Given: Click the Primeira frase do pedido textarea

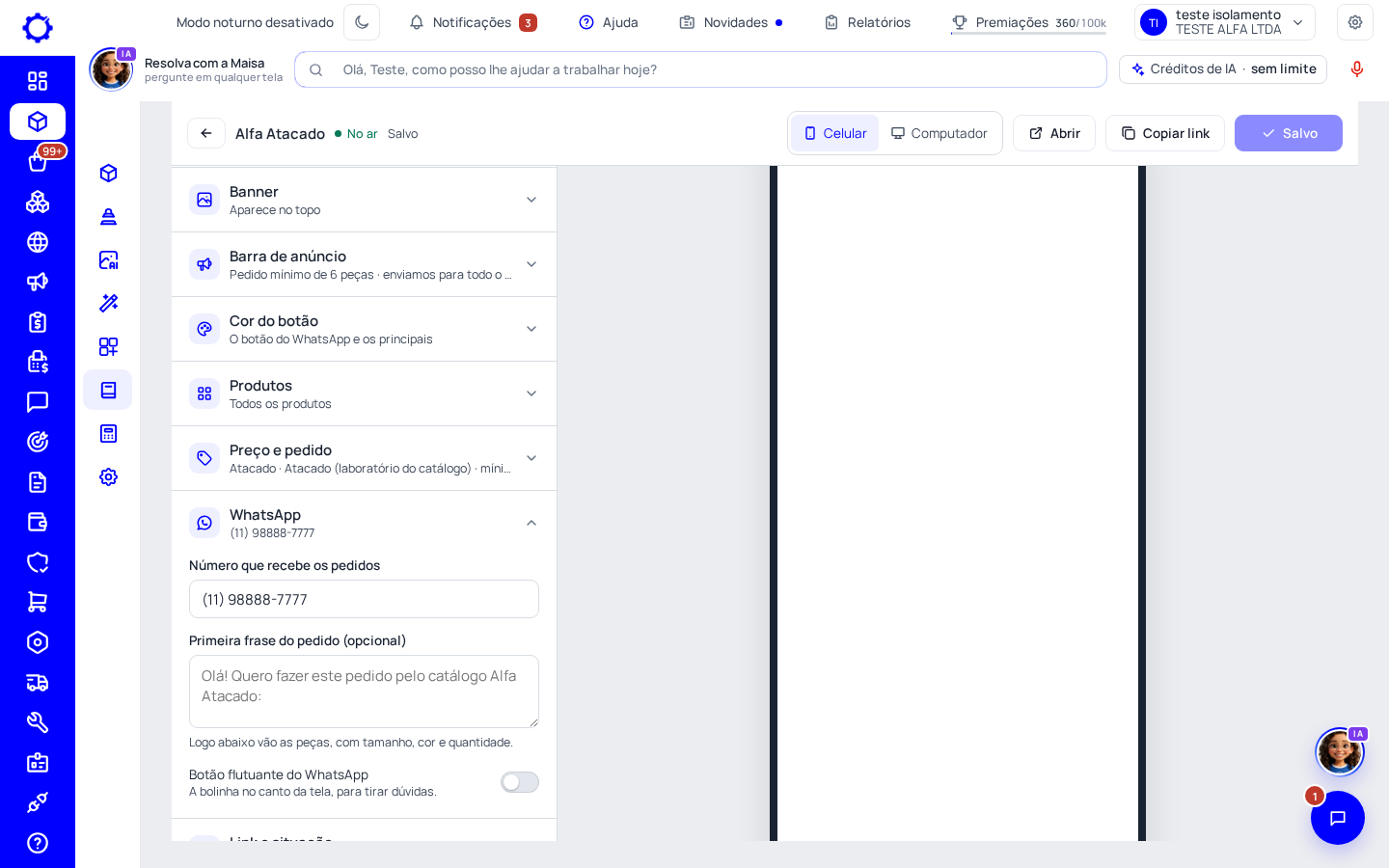Looking at the screenshot, I should click(364, 692).
